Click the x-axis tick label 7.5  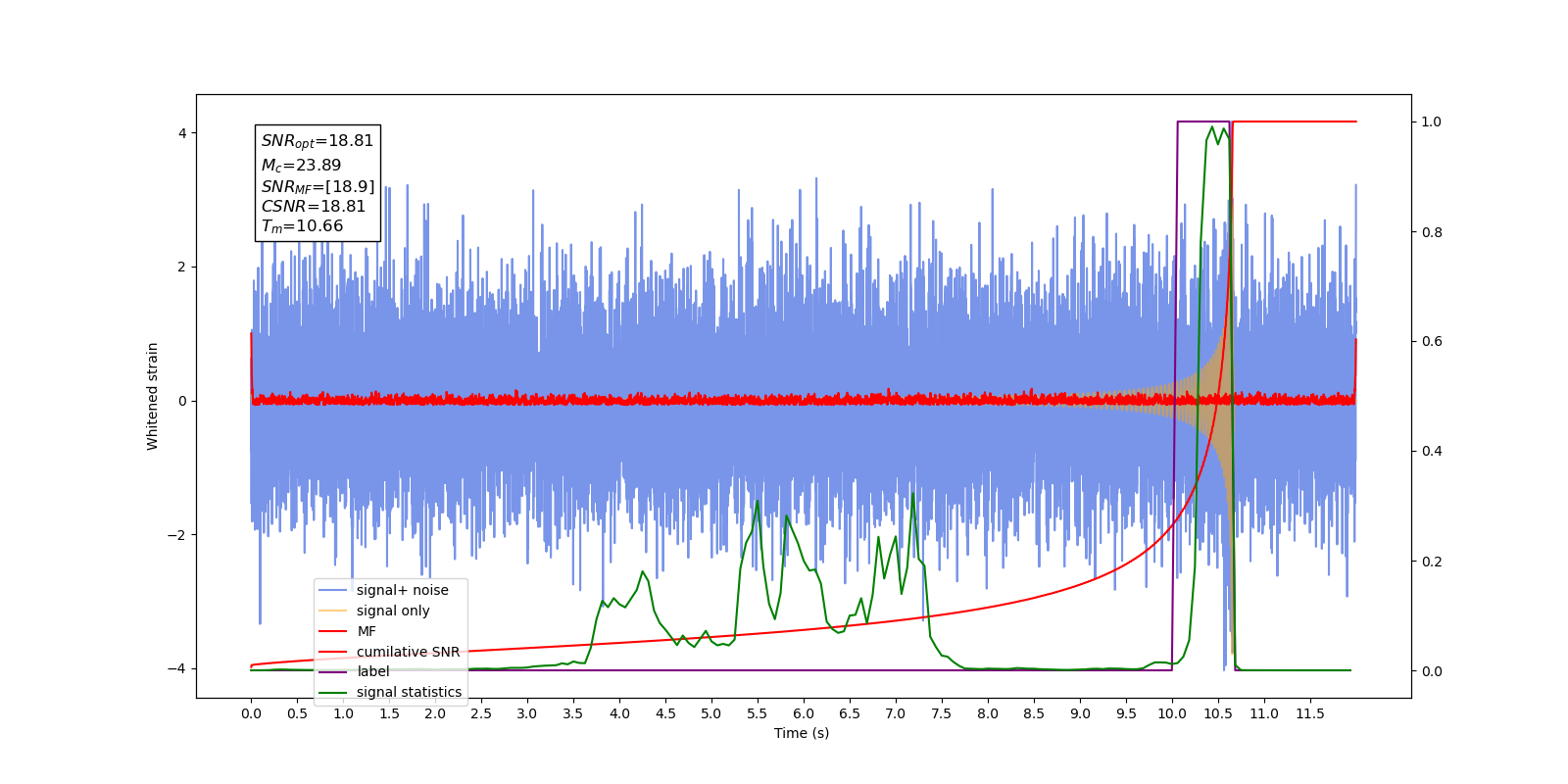pyautogui.click(x=942, y=713)
